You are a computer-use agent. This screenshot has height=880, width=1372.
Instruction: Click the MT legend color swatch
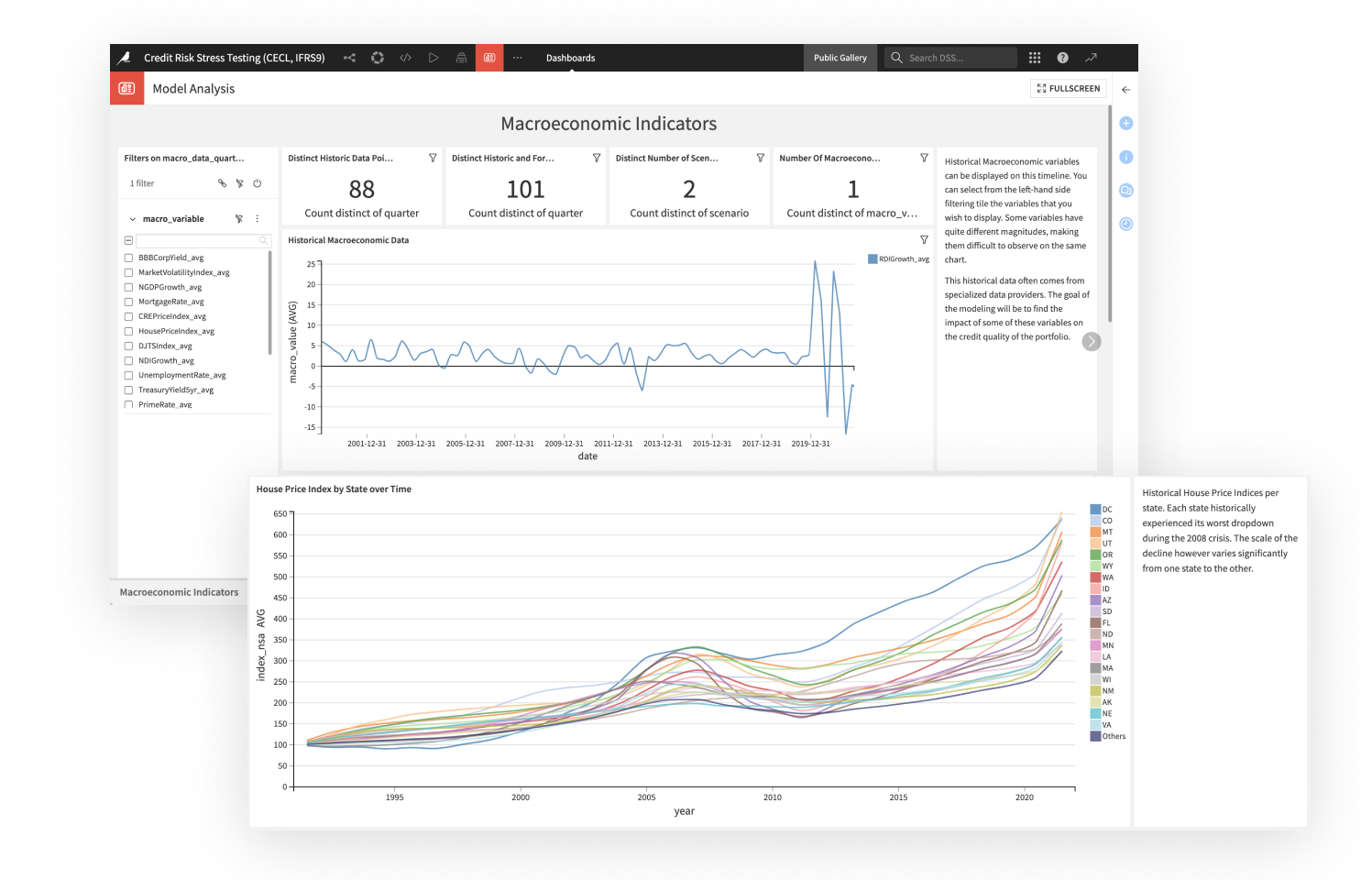1095,532
